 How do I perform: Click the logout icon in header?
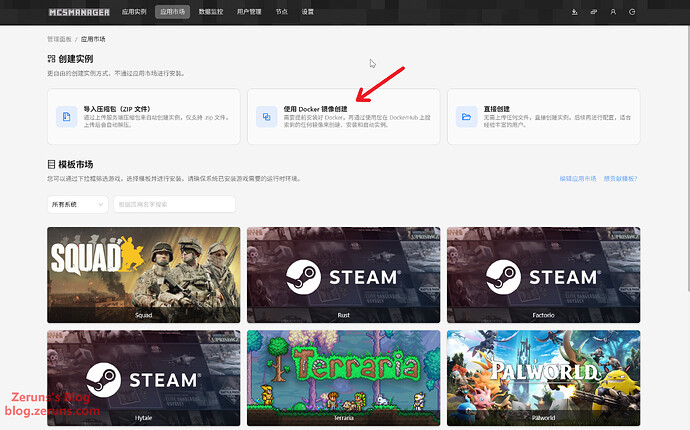click(x=632, y=12)
